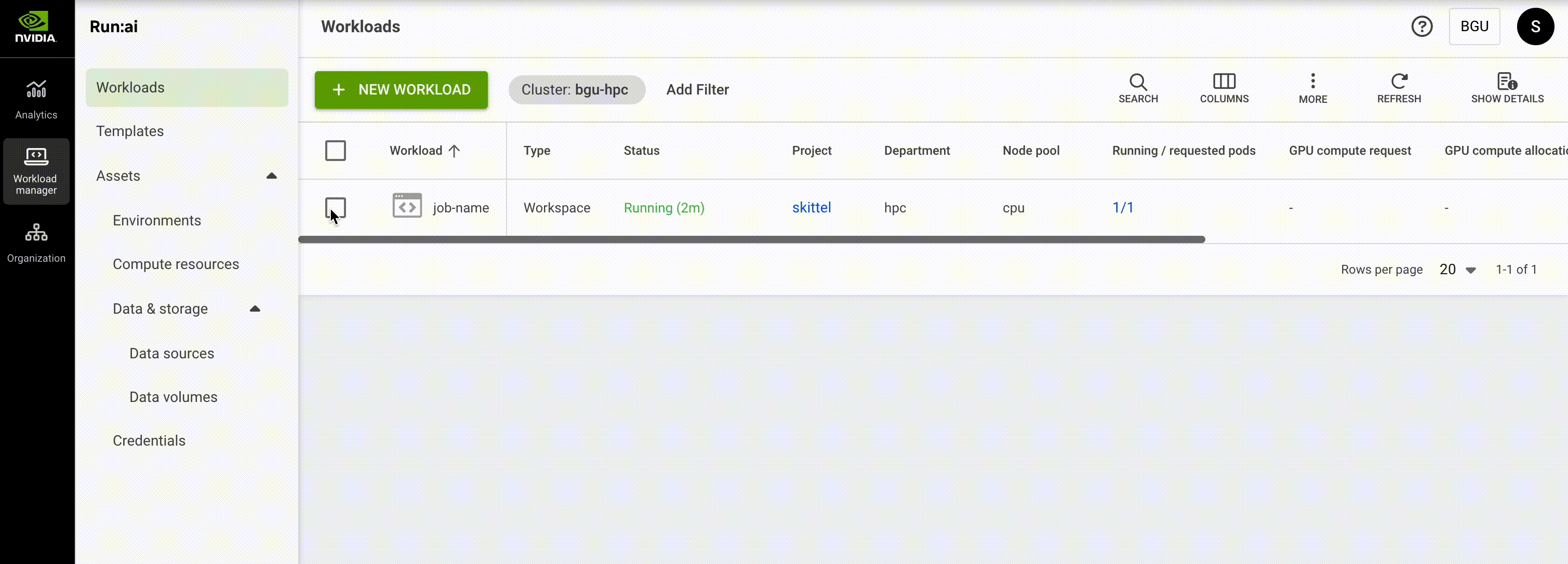The image size is (1568, 564).
Task: Click the NVIDIA logo
Action: click(x=36, y=28)
